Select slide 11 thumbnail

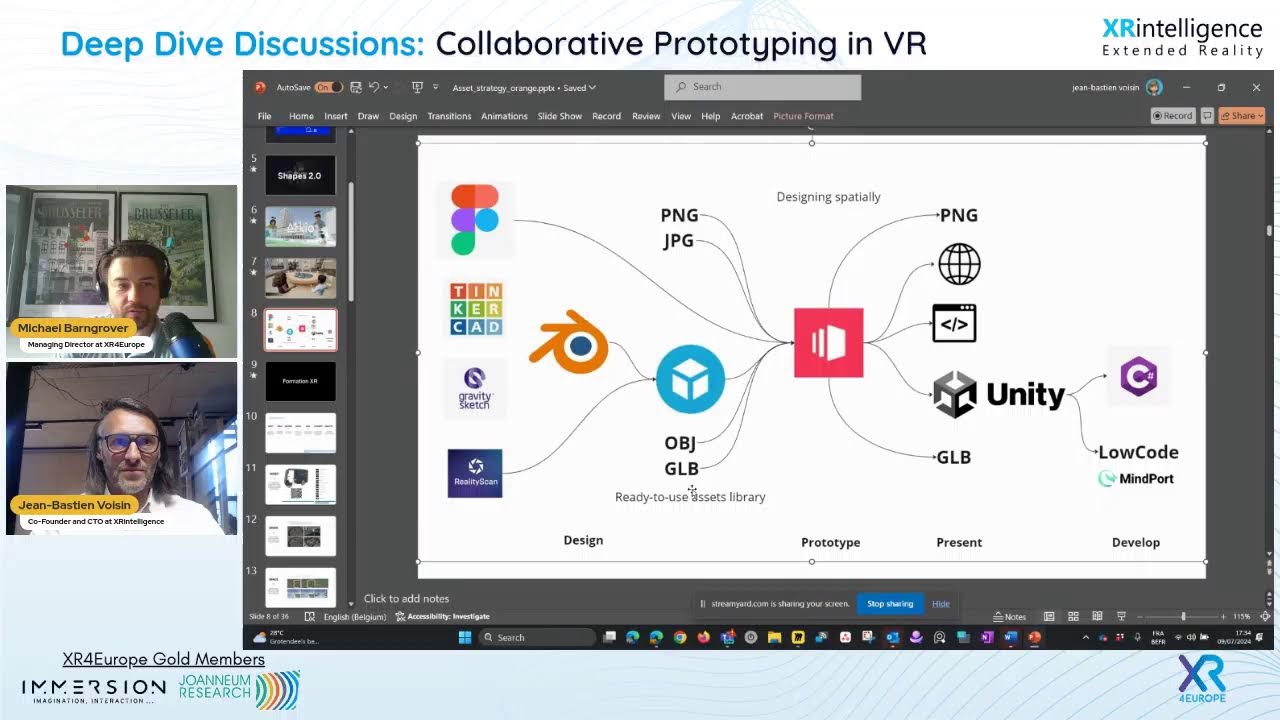tap(300, 484)
